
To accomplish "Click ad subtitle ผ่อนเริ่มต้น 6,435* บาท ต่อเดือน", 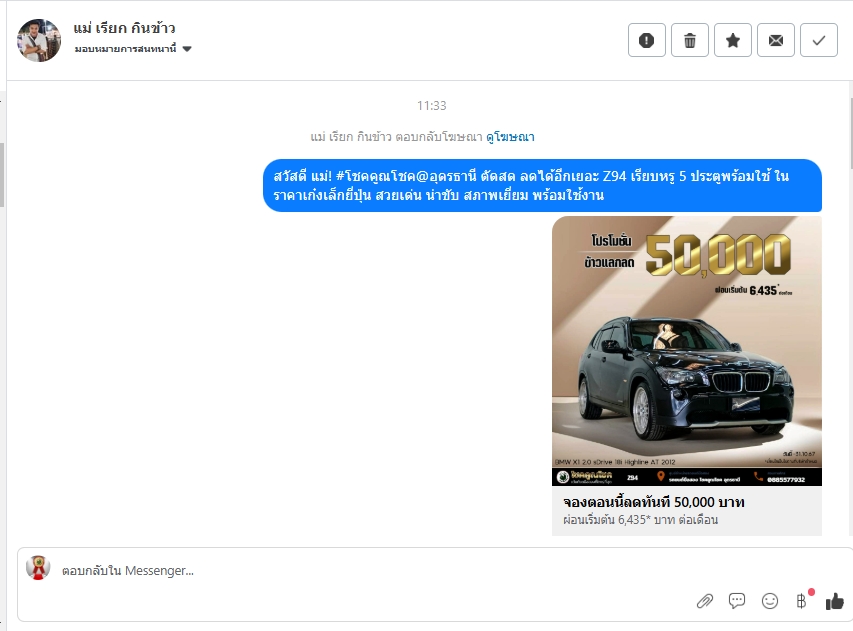I will pyautogui.click(x=641, y=520).
